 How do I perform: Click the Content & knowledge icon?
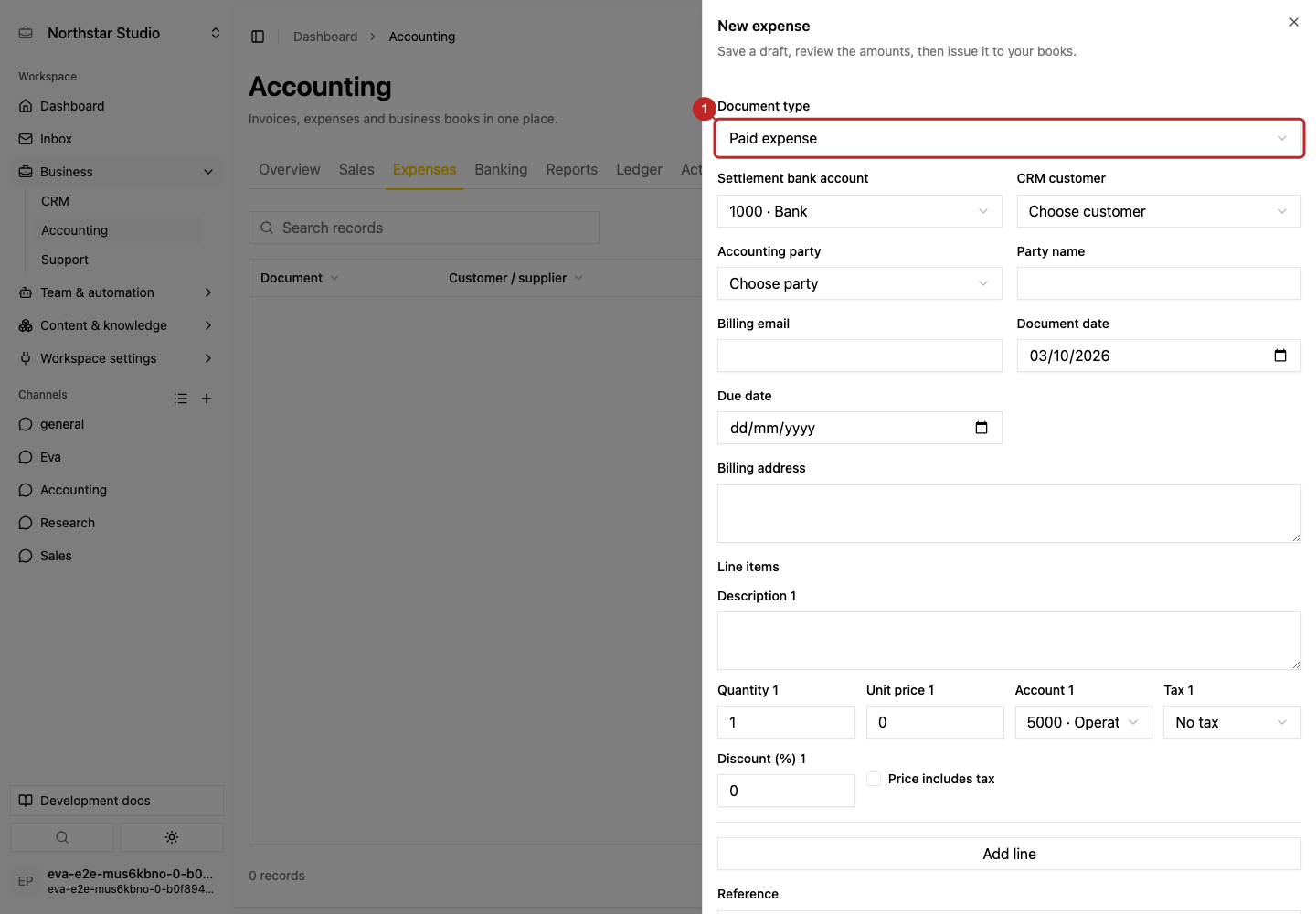point(26,325)
